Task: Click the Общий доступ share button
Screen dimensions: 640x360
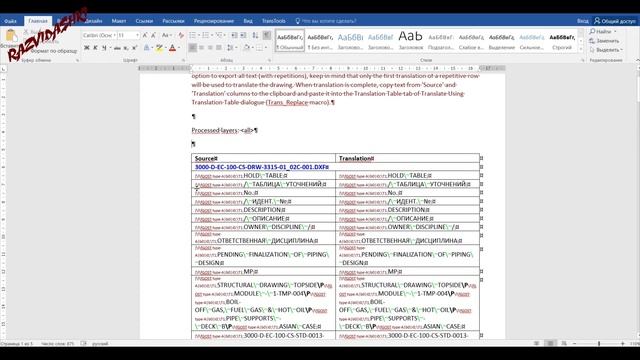Action: [615, 21]
